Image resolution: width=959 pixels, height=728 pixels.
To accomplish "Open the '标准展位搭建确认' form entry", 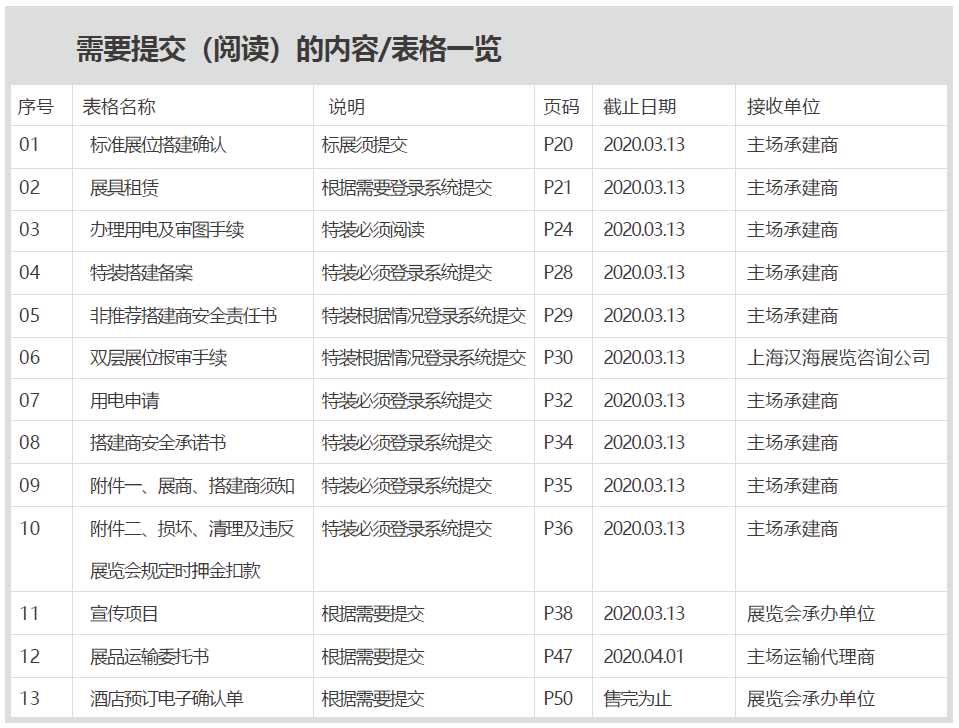I will point(158,145).
